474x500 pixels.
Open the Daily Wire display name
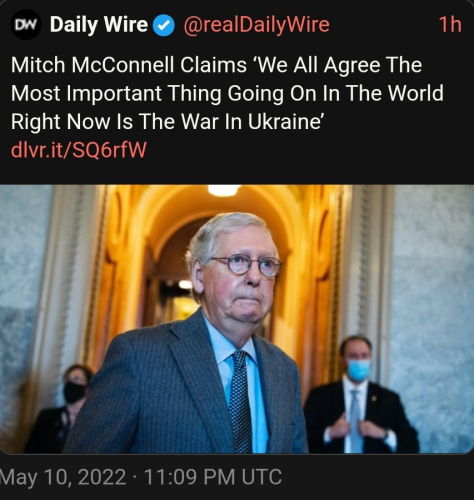(99, 25)
